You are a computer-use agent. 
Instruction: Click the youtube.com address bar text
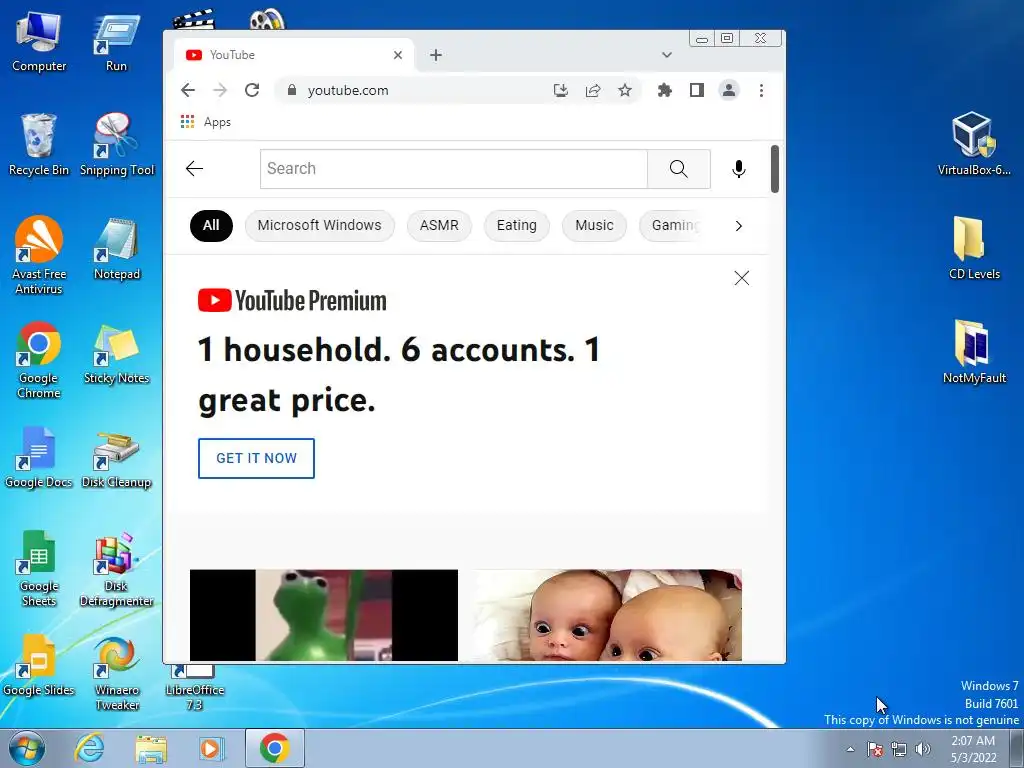pos(348,90)
